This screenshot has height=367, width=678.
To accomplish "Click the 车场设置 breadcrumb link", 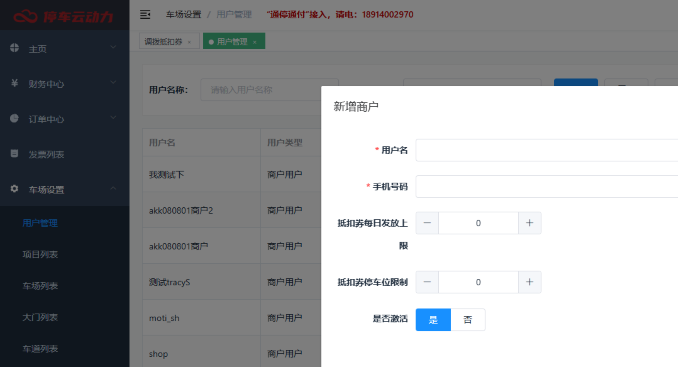I will [x=184, y=15].
